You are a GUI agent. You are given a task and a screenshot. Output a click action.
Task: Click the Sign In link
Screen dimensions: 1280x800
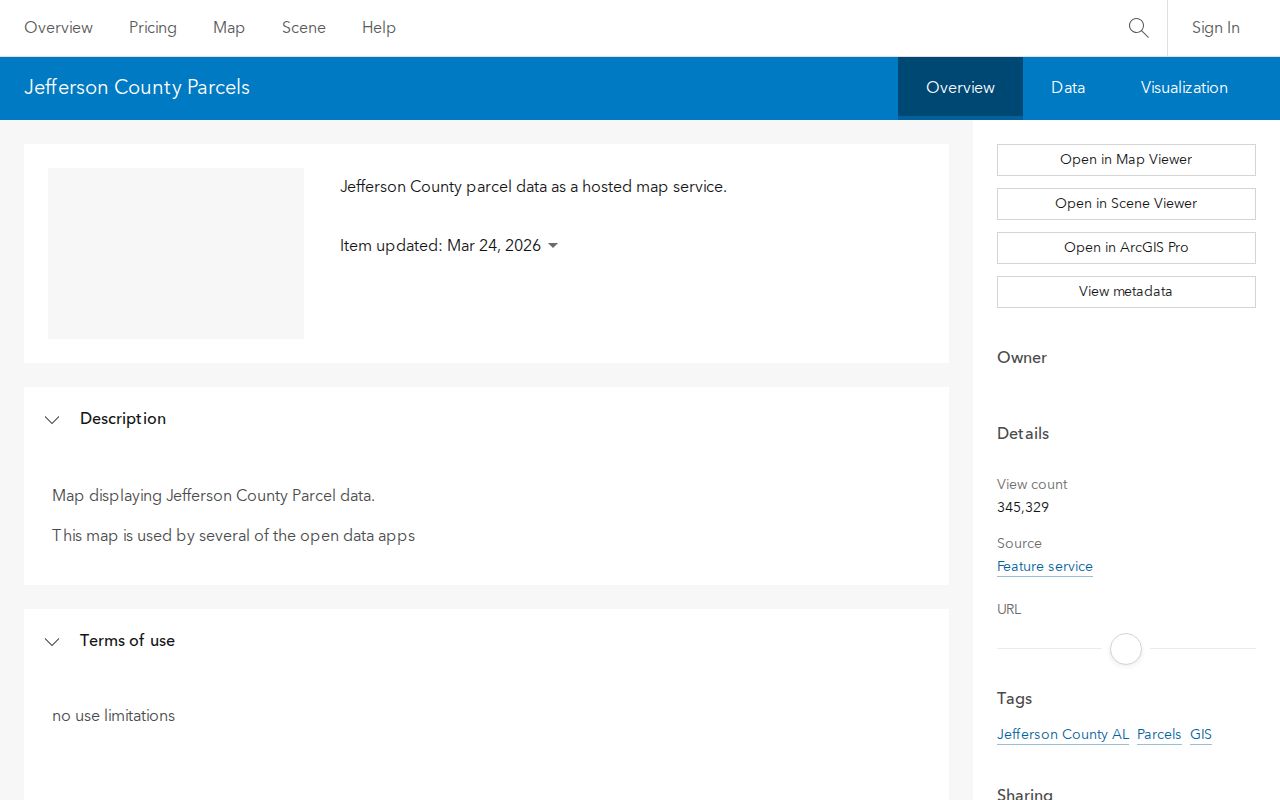pos(1215,28)
